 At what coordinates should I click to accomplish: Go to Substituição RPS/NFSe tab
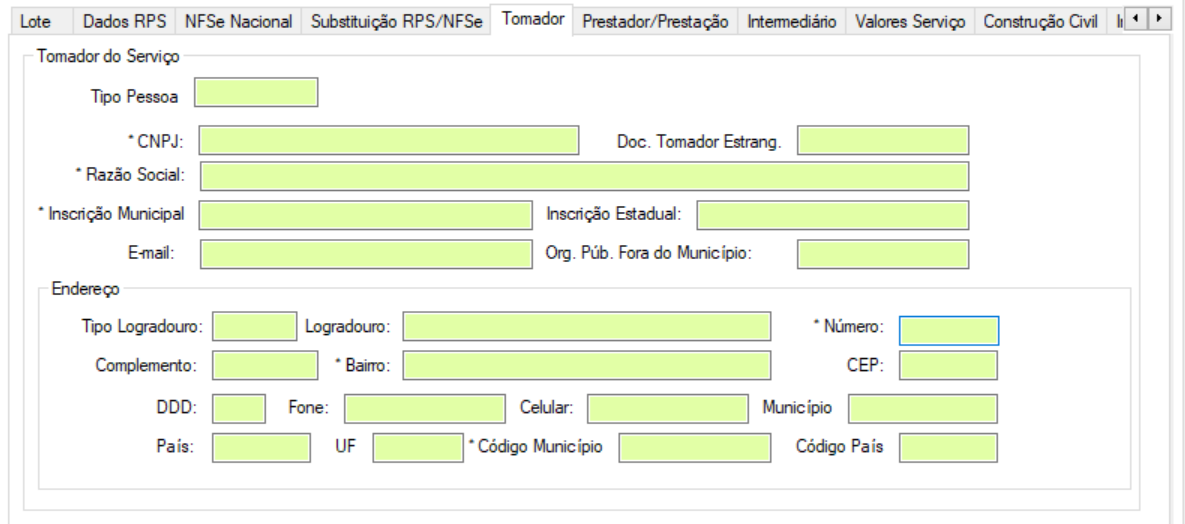pyautogui.click(x=398, y=20)
